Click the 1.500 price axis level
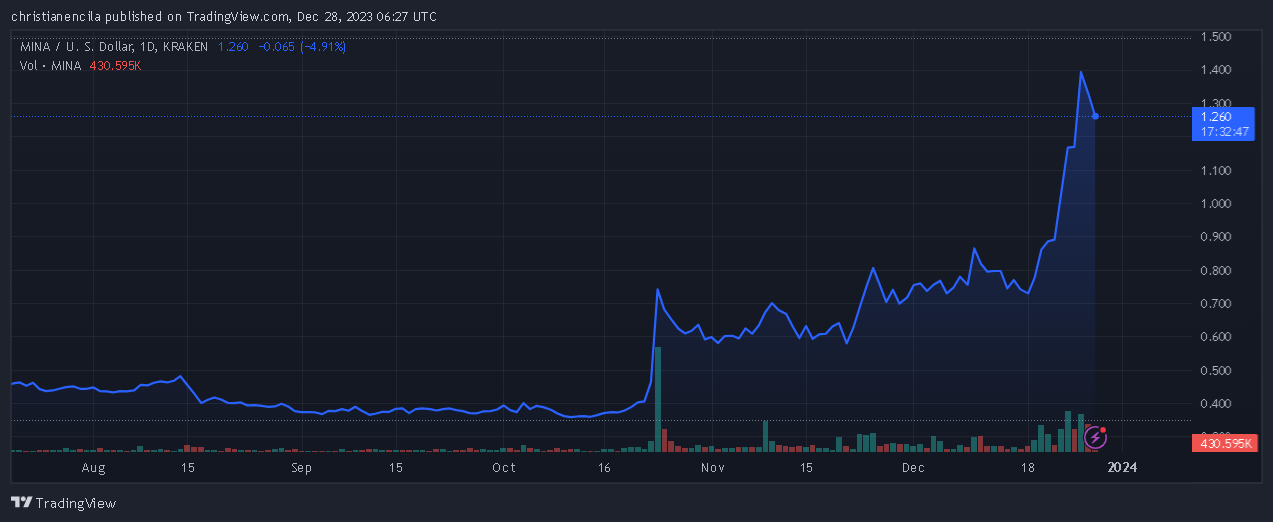The width and height of the screenshot is (1273, 522). (x=1215, y=37)
